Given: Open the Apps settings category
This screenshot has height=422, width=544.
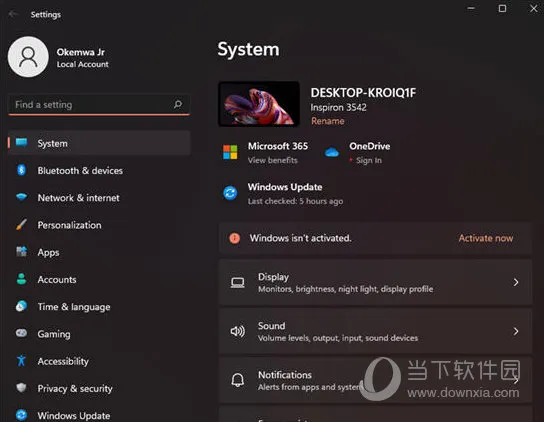Looking at the screenshot, I should (48, 252).
